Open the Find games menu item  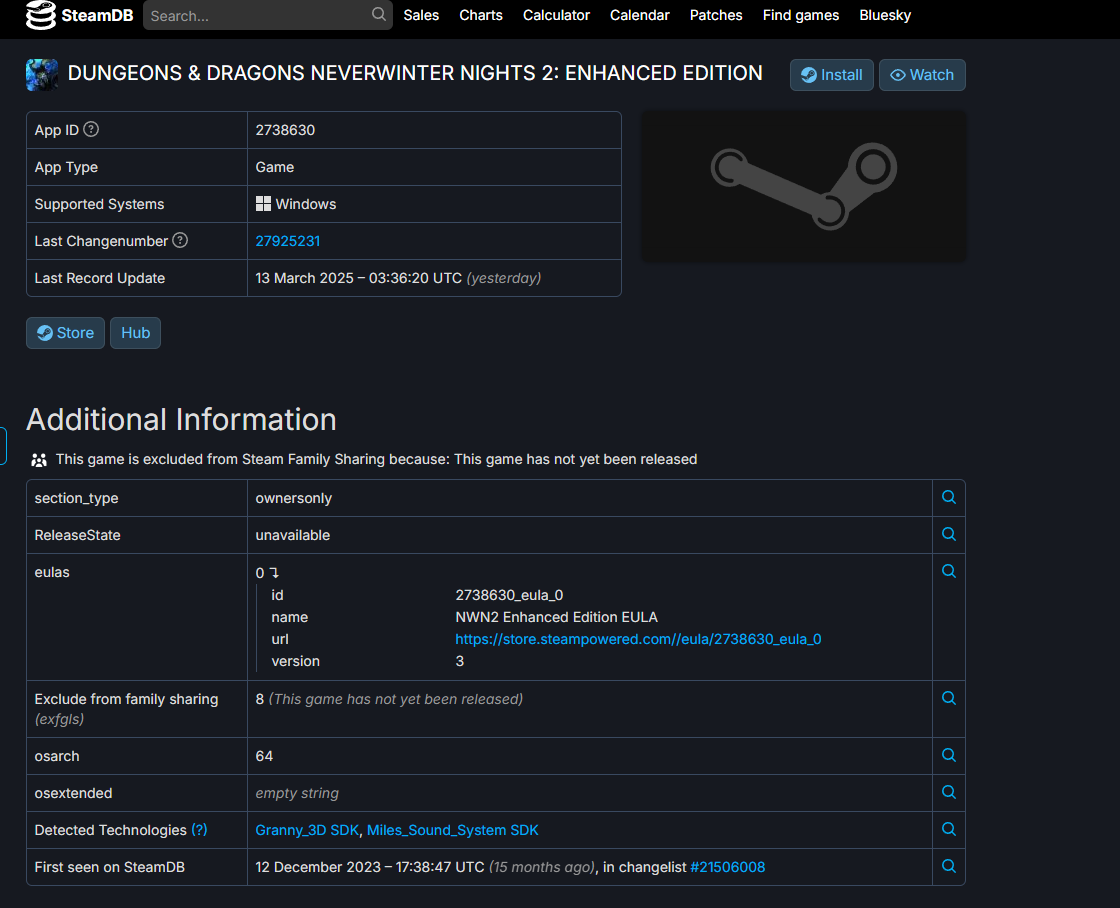(x=801, y=15)
